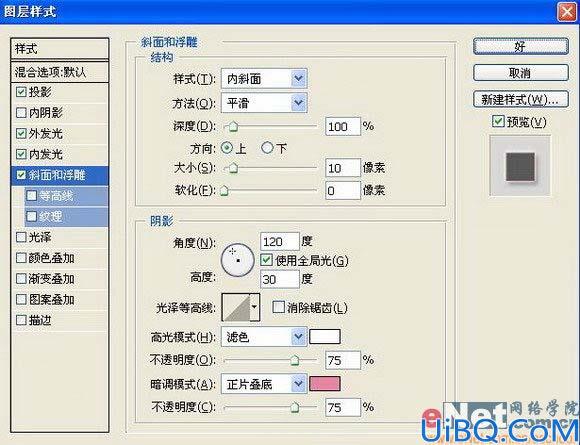The width and height of the screenshot is (580, 445).
Task: Toggle the 投影 drop shadow checkbox
Action: (x=21, y=92)
